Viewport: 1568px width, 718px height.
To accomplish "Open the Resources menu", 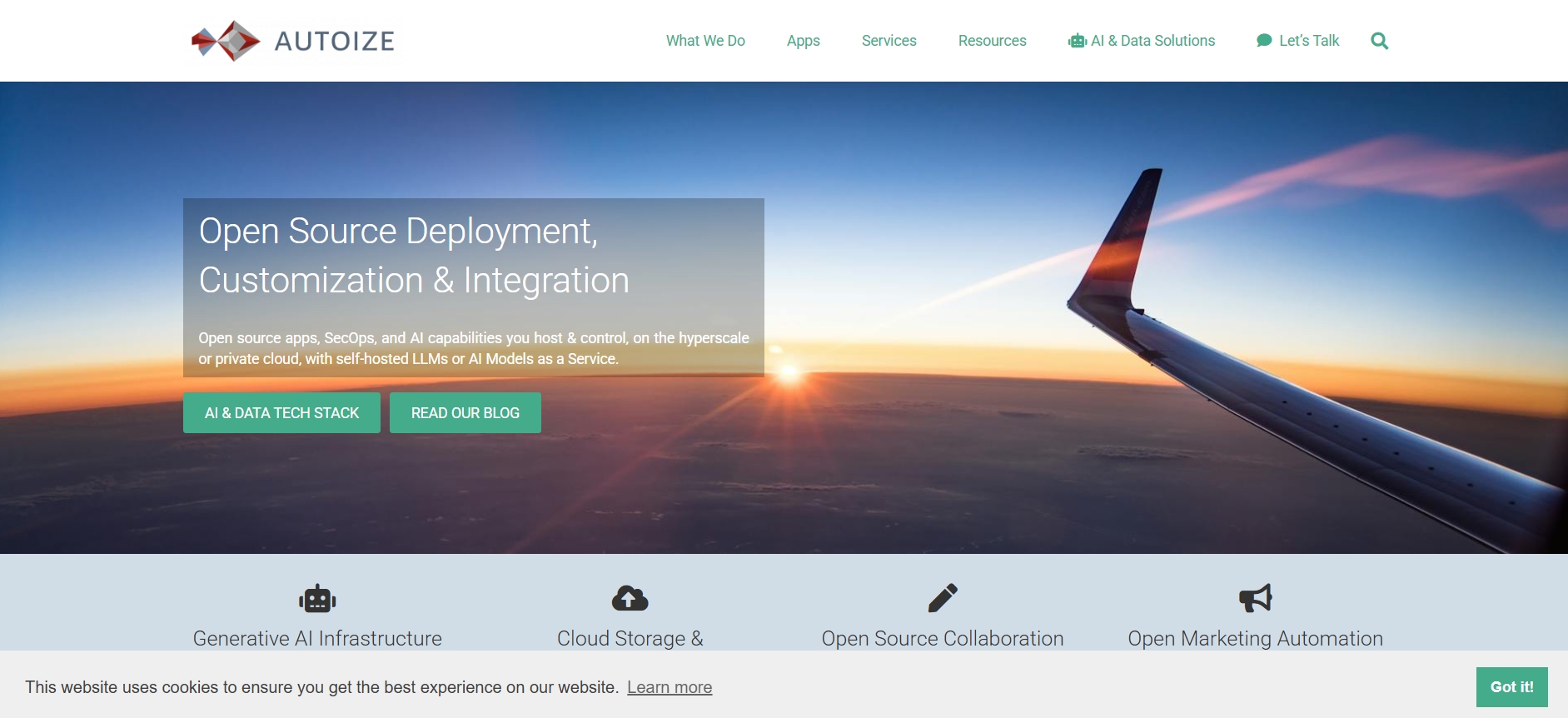I will [993, 41].
